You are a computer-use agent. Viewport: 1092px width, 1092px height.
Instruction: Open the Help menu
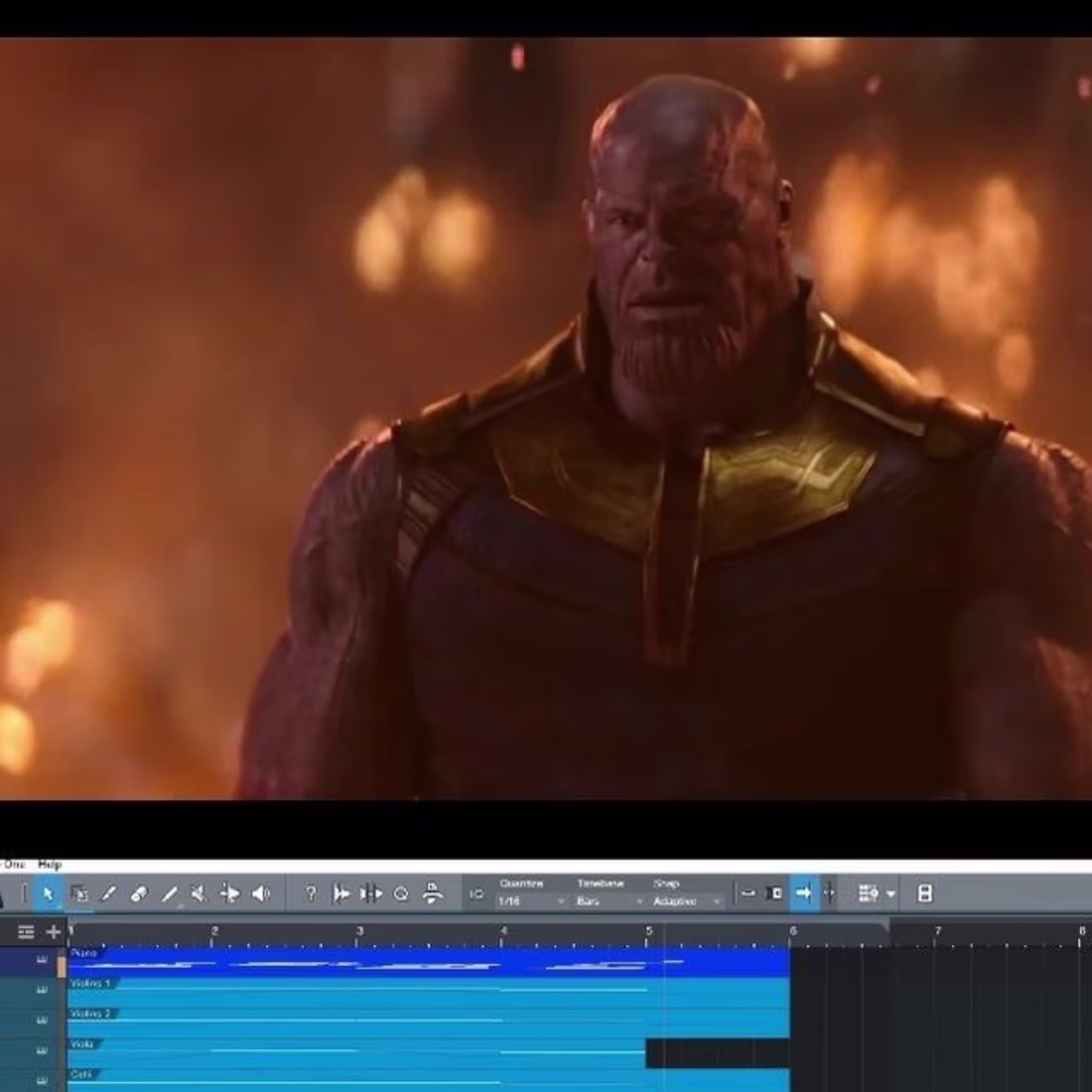pyautogui.click(x=50, y=865)
